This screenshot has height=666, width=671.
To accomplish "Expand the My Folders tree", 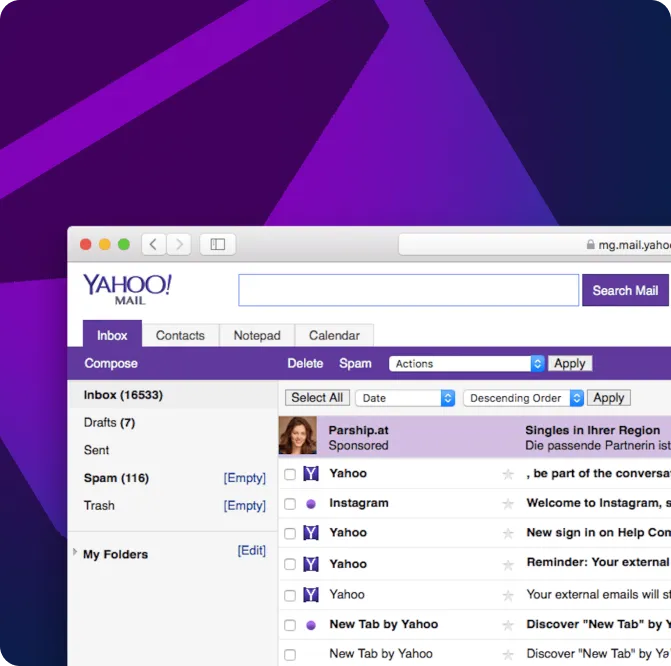I will click(75, 552).
